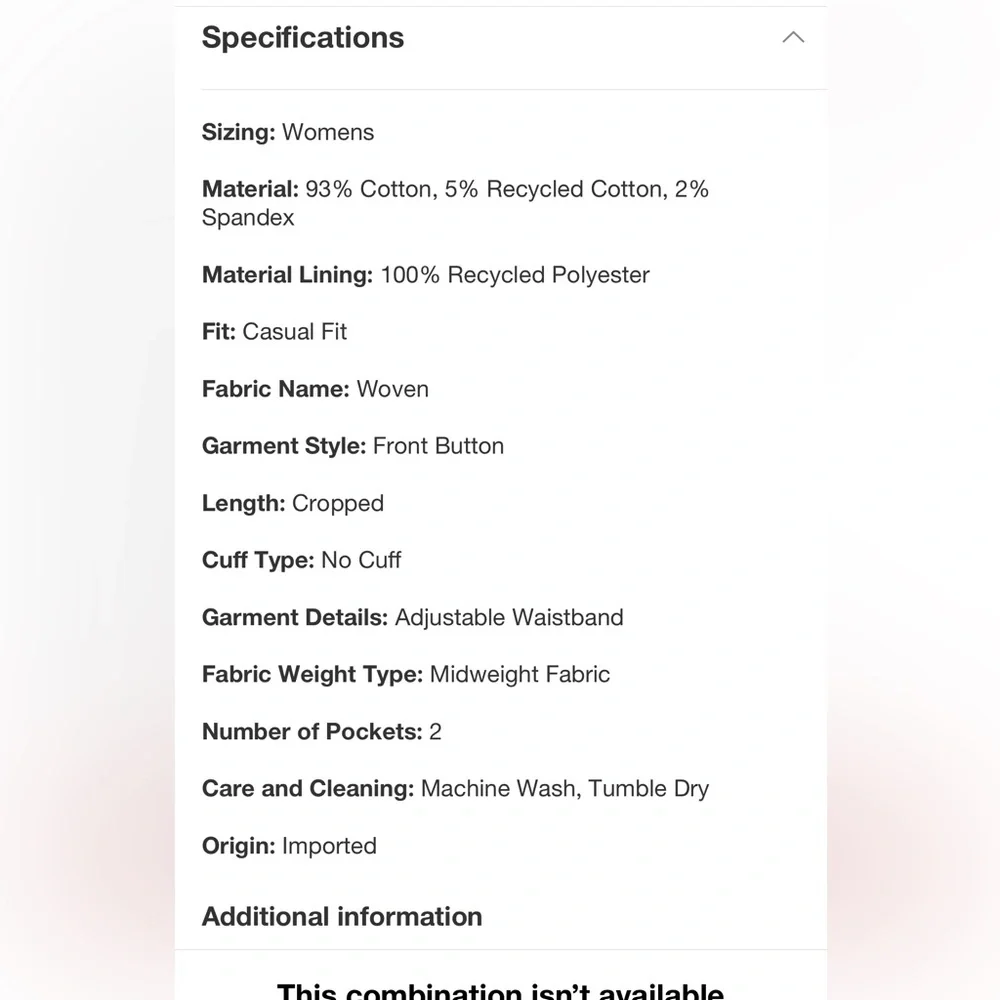
Task: Click Garment Style: Front Button entry
Action: pyautogui.click(x=353, y=446)
